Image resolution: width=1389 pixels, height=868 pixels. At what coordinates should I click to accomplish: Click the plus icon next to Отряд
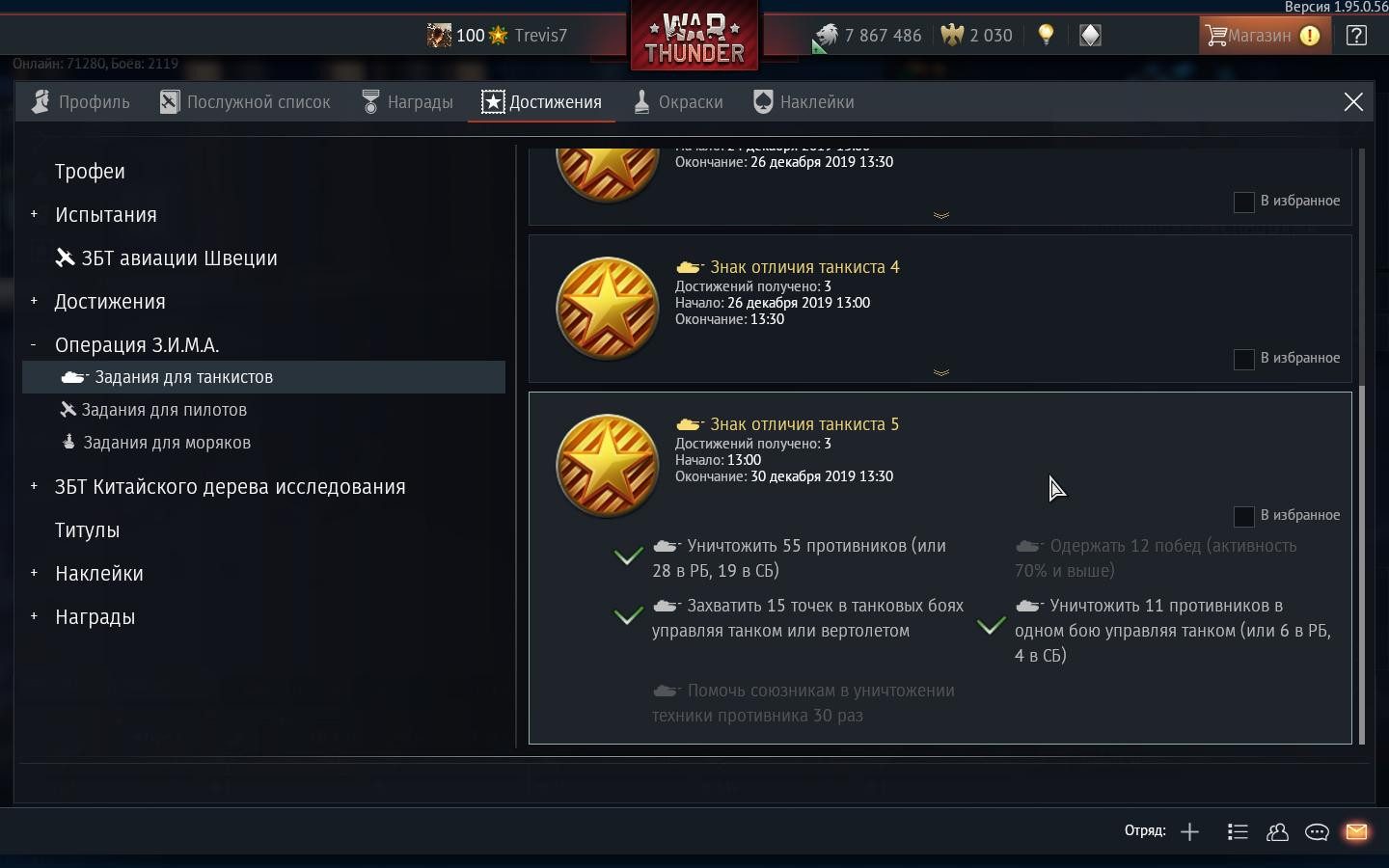tap(1189, 831)
